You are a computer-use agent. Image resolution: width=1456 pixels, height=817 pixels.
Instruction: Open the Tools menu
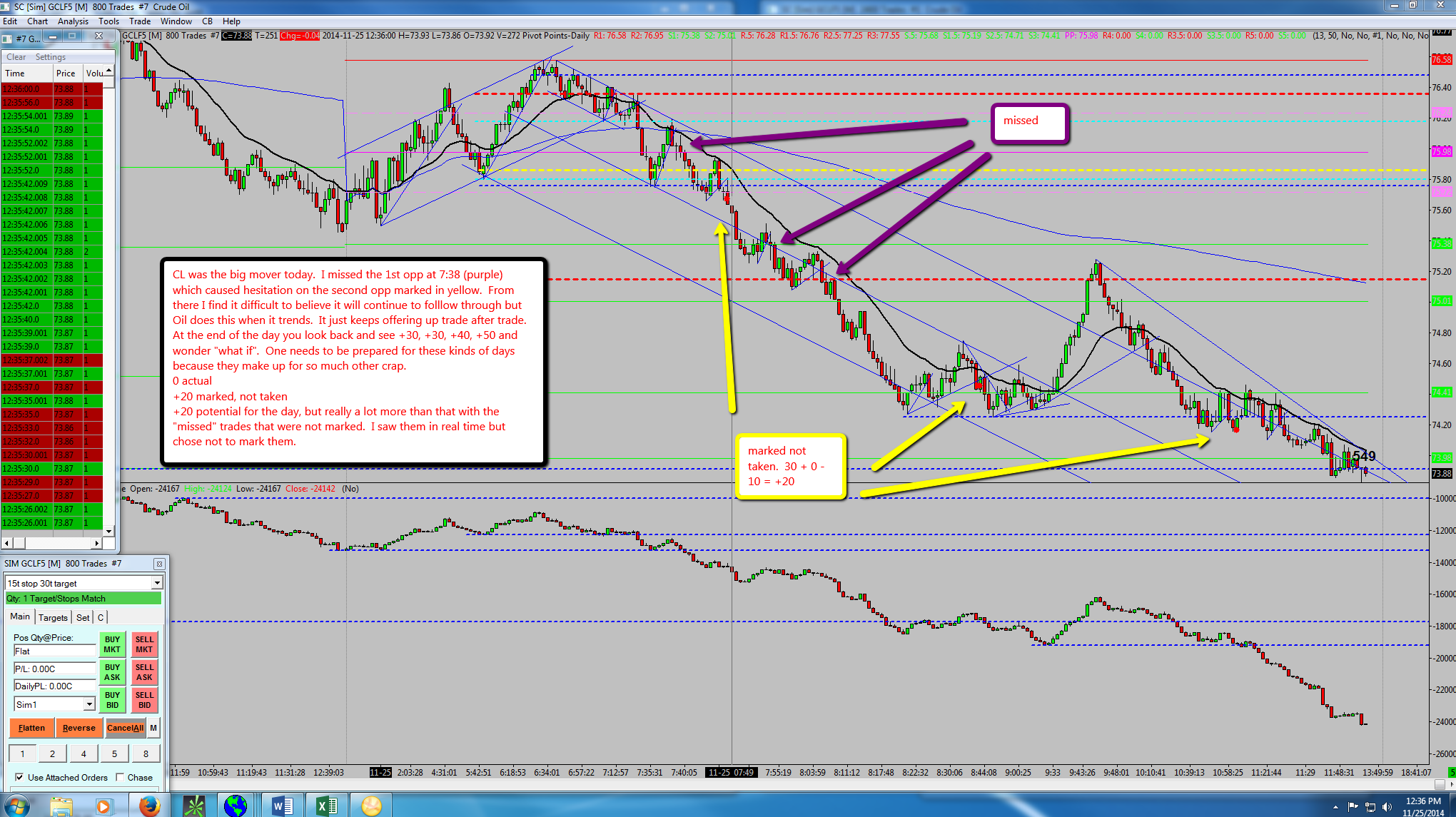pyautogui.click(x=108, y=21)
